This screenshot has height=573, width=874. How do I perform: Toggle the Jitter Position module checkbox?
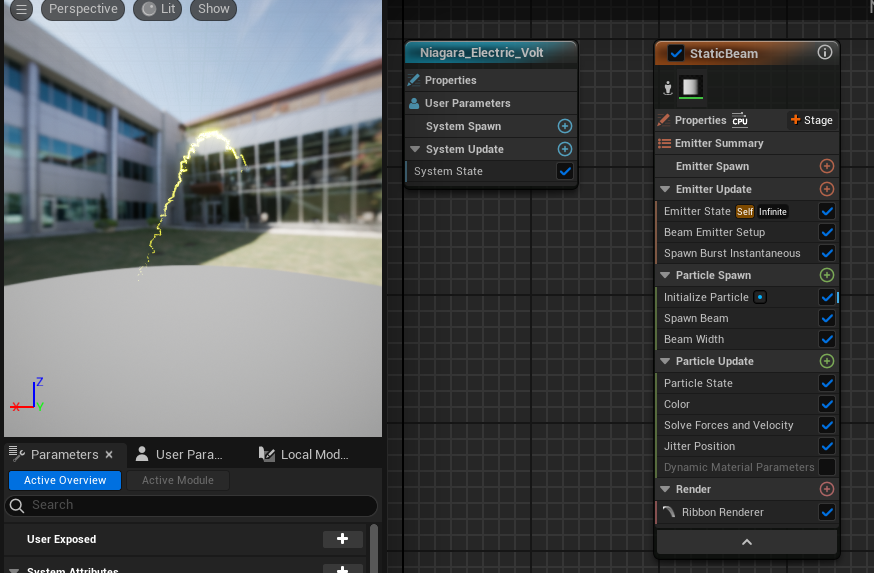coord(827,446)
